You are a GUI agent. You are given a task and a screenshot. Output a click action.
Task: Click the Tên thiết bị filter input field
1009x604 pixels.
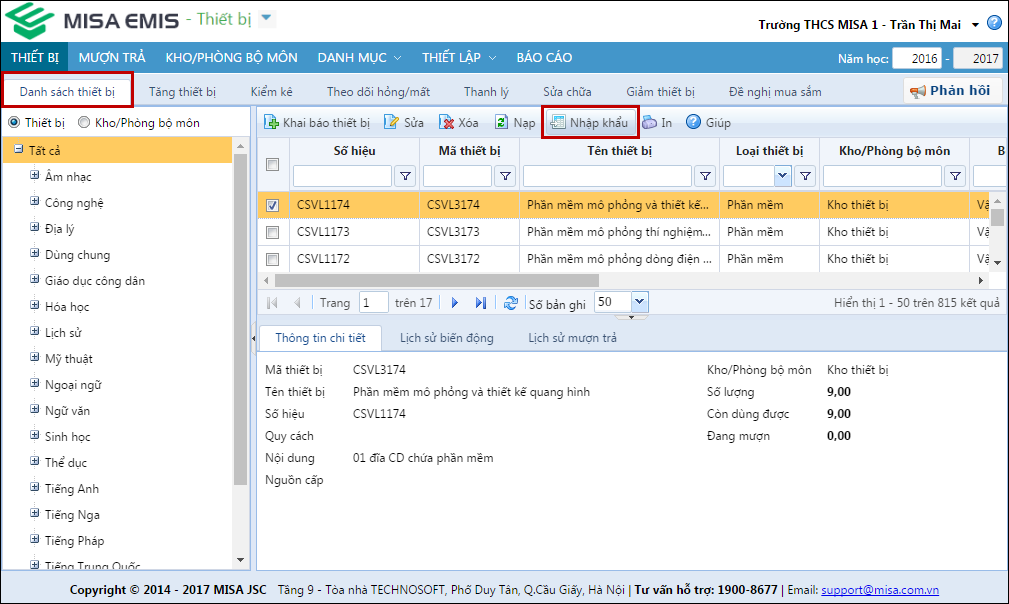pyautogui.click(x=607, y=176)
